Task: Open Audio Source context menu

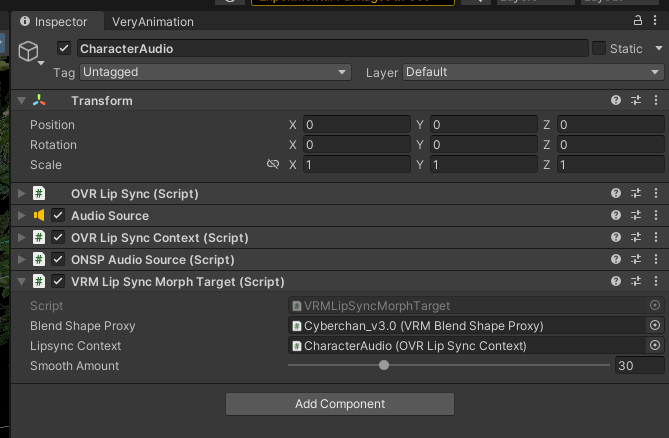Action: click(x=656, y=215)
